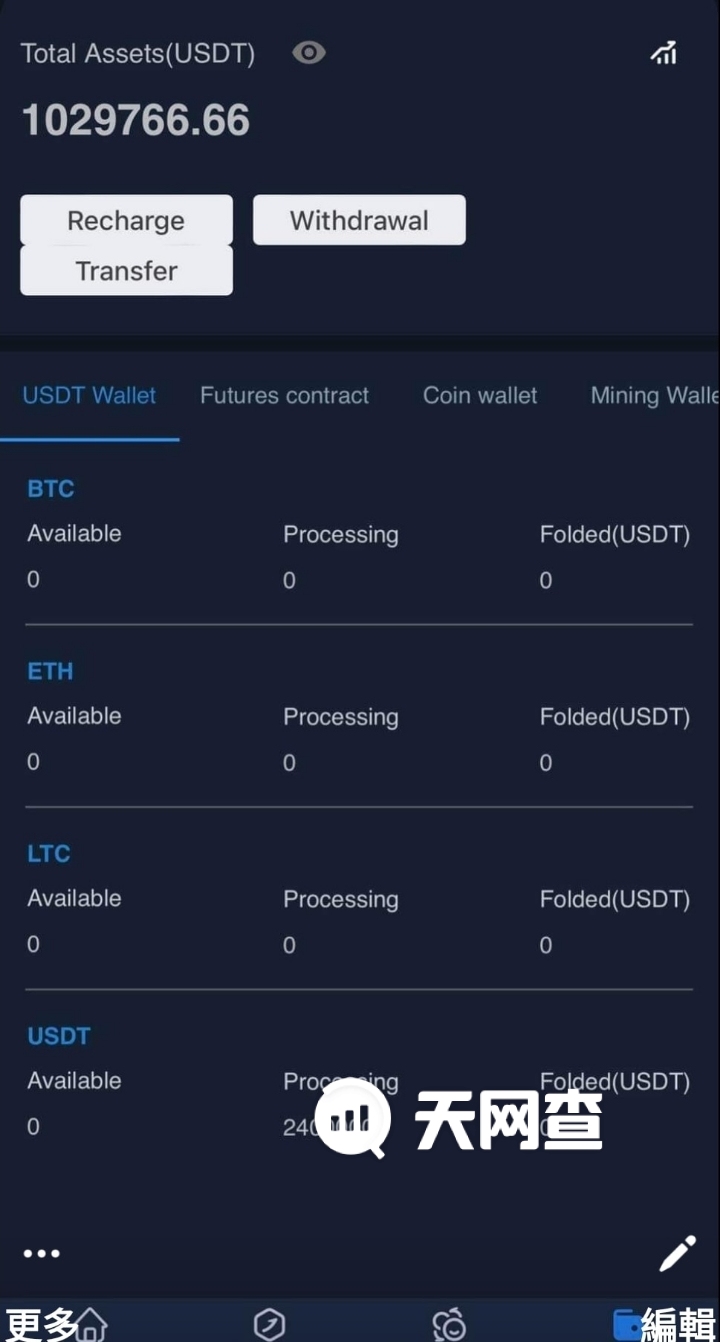Open the BTC asset row
This screenshot has height=1342, width=720.
tap(51, 489)
